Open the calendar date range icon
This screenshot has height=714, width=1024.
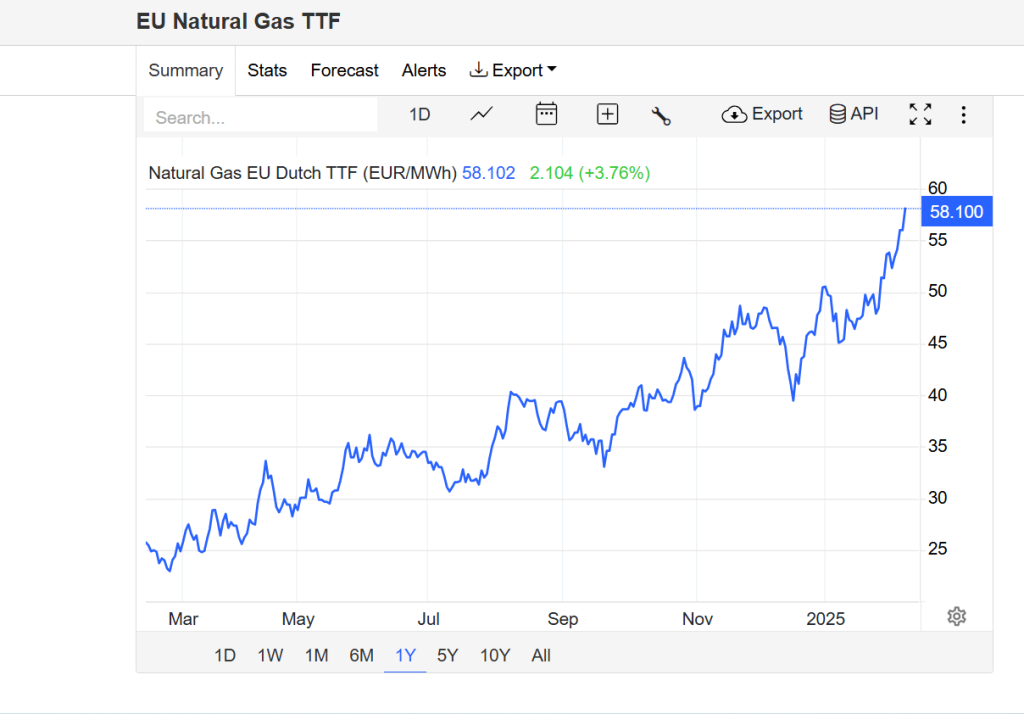click(x=546, y=114)
